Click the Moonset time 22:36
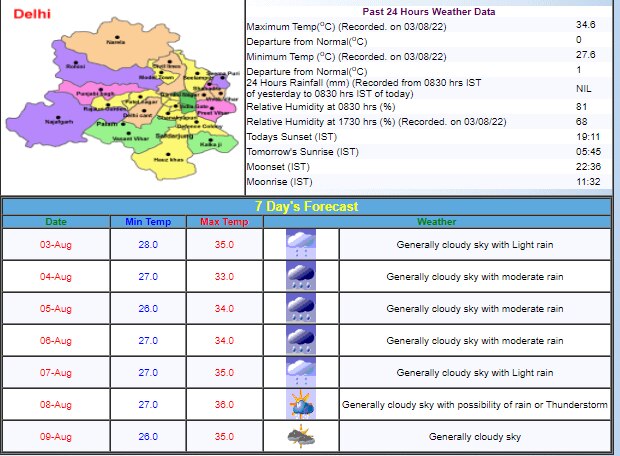This screenshot has height=456, width=620. [588, 167]
